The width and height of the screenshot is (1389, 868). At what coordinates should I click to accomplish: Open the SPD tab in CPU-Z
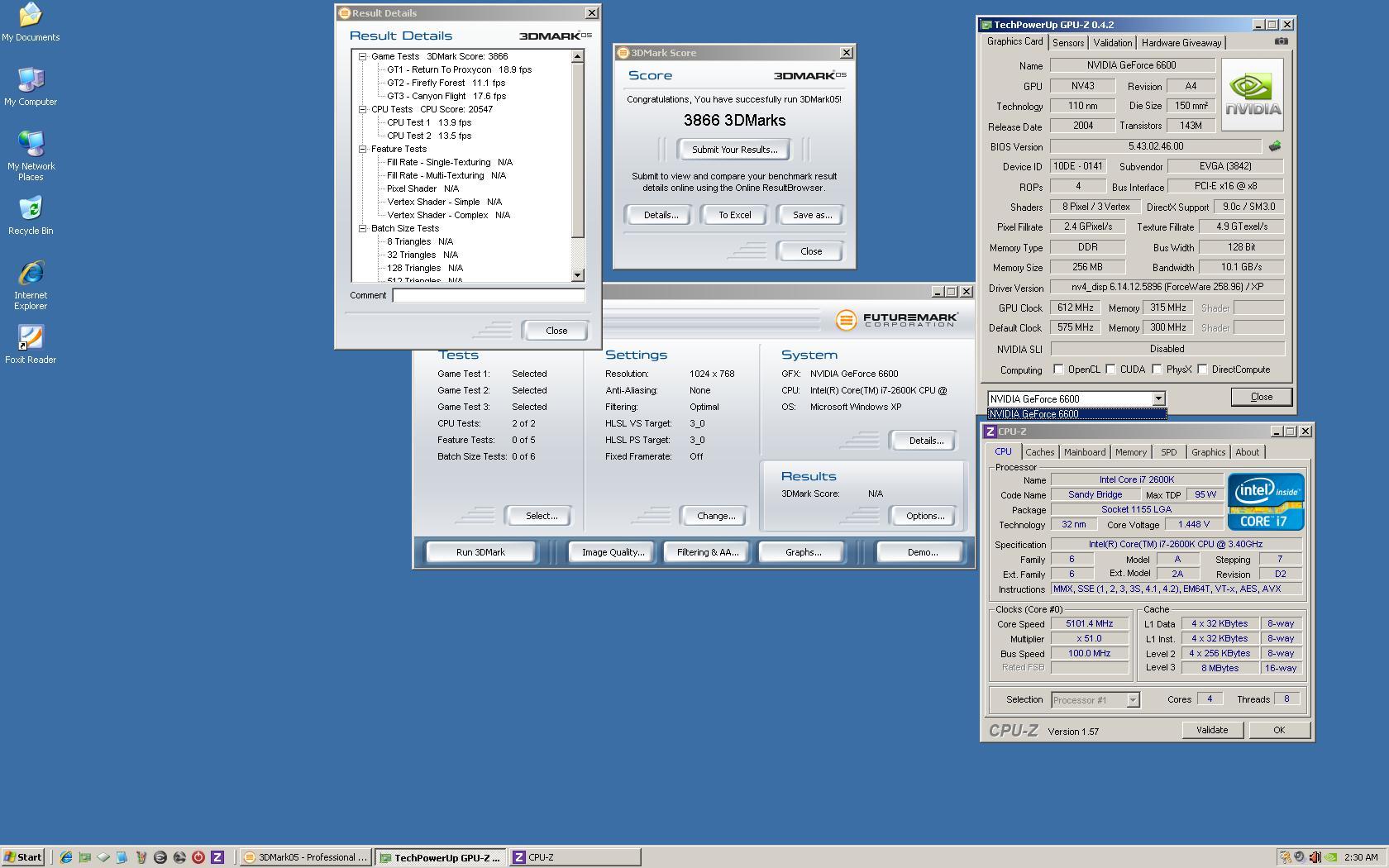click(1168, 452)
